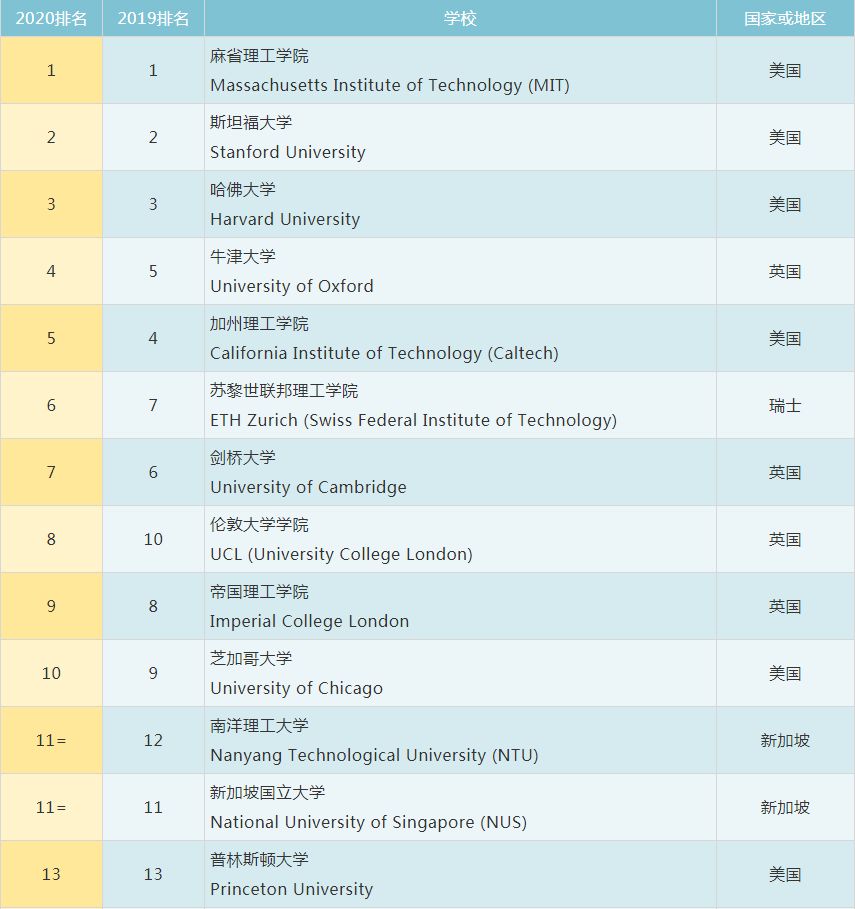
Task: Click 2019 rank 4 in Caltech row
Action: click(x=153, y=338)
